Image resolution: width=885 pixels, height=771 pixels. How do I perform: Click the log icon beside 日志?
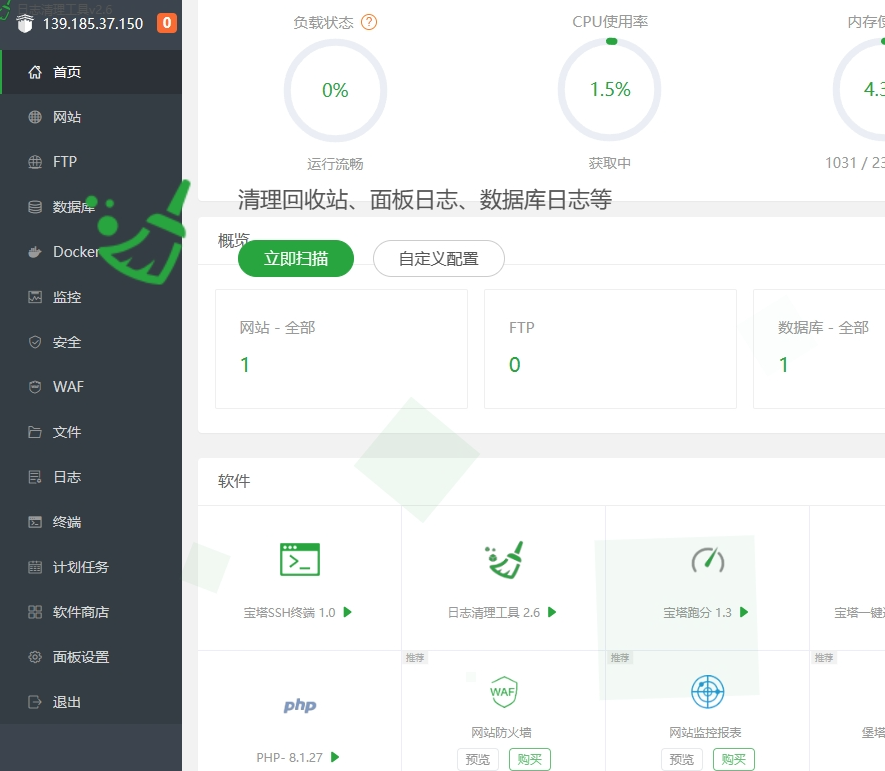click(x=35, y=477)
